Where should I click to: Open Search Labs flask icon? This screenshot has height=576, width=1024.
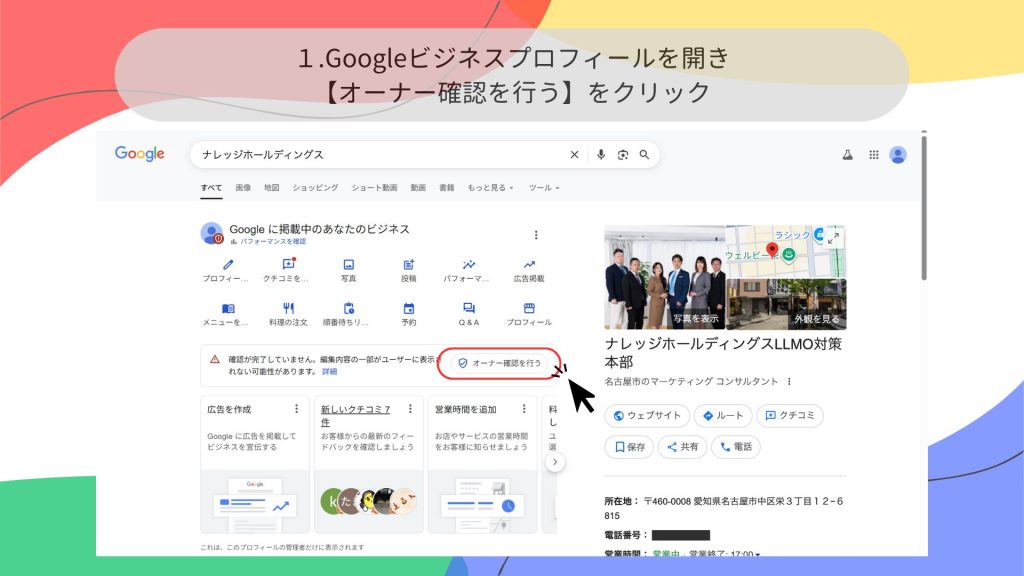pyautogui.click(x=847, y=155)
